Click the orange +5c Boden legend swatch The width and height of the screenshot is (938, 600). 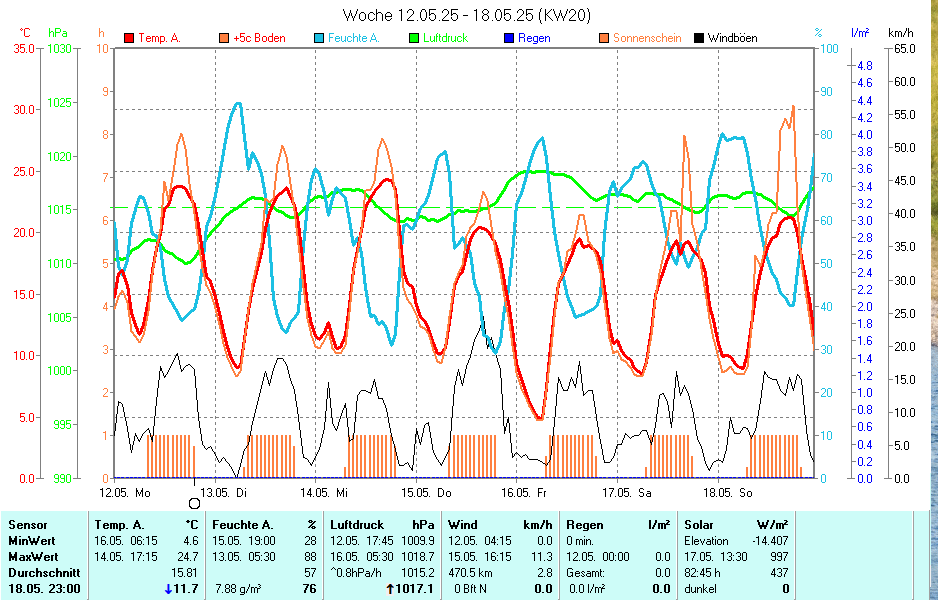pos(224,38)
